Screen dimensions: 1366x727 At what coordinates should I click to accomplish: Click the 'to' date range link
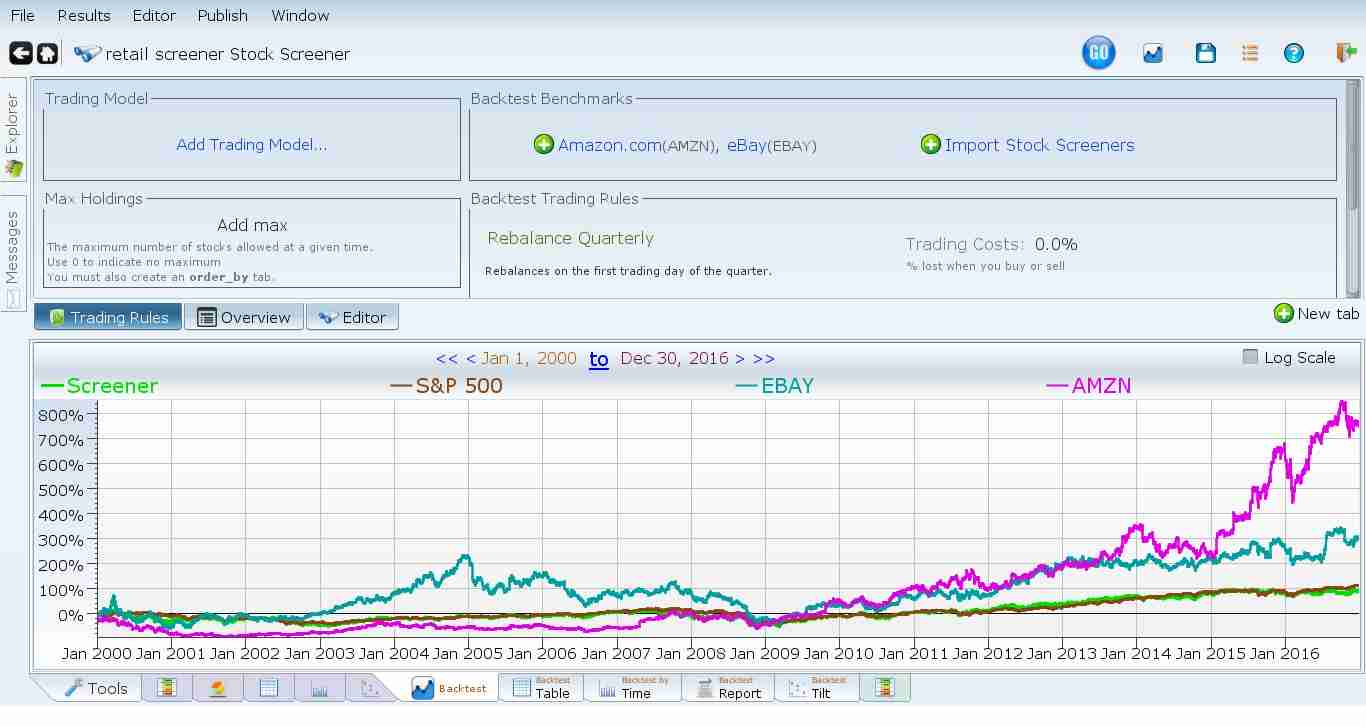coord(598,359)
